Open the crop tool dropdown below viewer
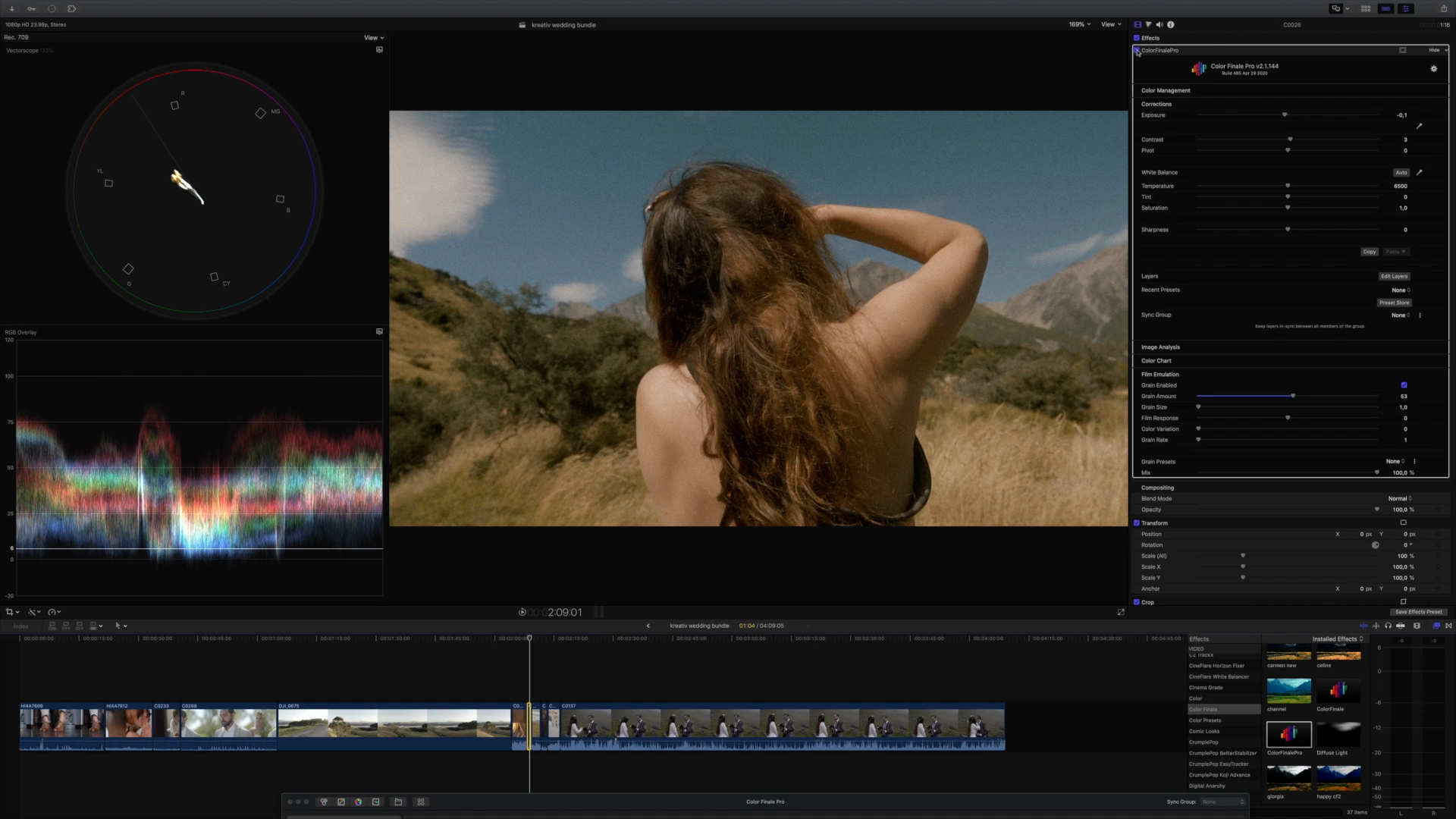 pyautogui.click(x=12, y=612)
